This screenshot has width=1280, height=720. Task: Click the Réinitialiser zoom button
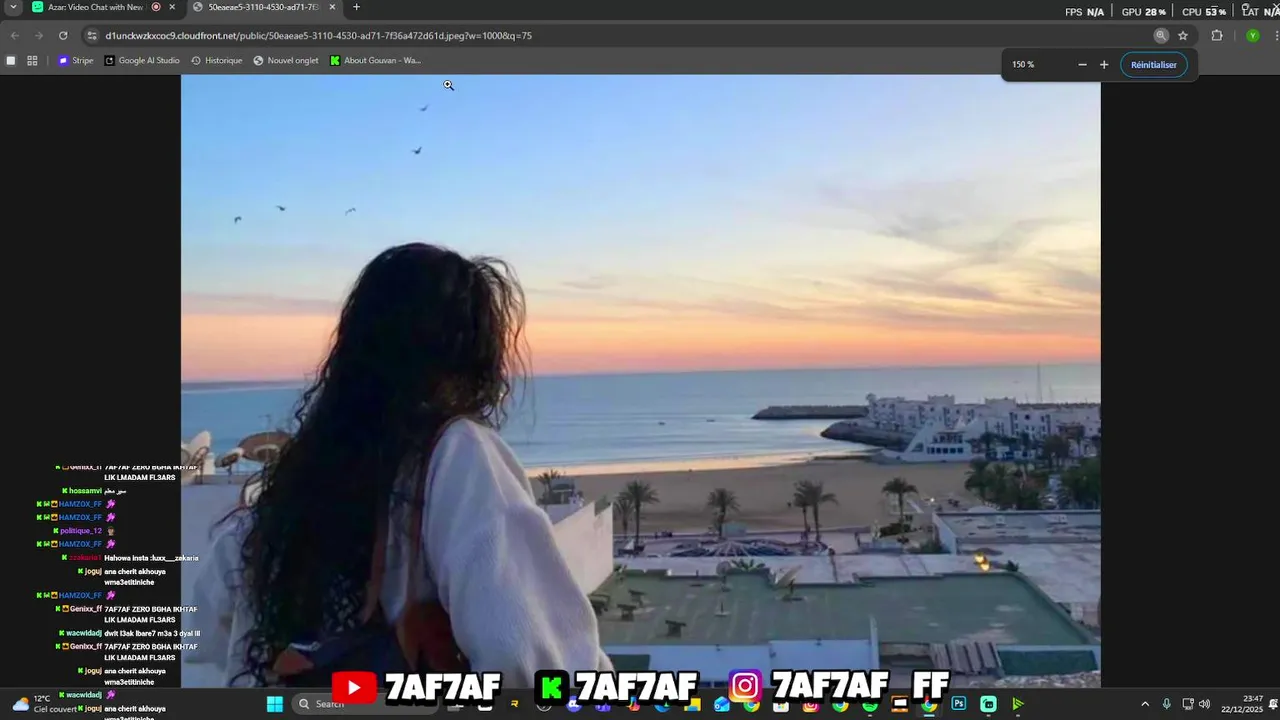(1153, 65)
